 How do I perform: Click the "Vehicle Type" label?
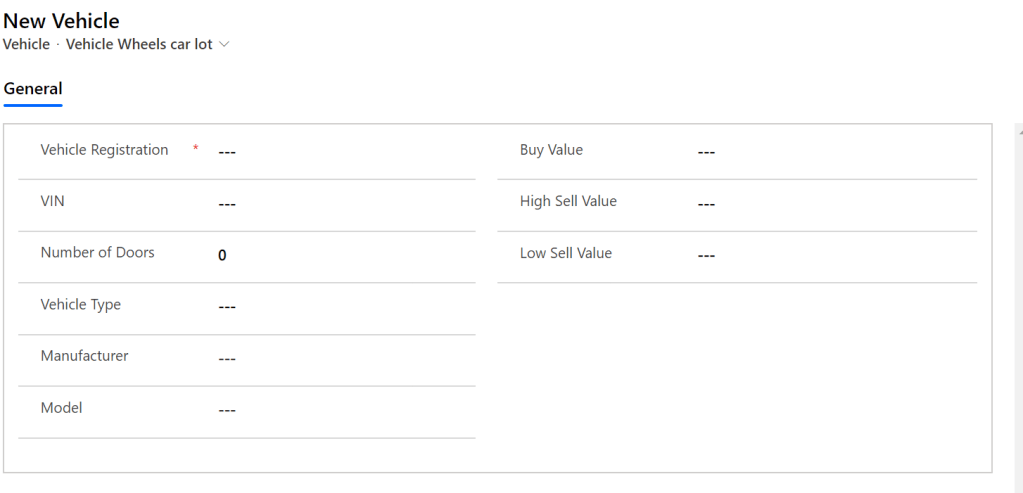coord(80,305)
